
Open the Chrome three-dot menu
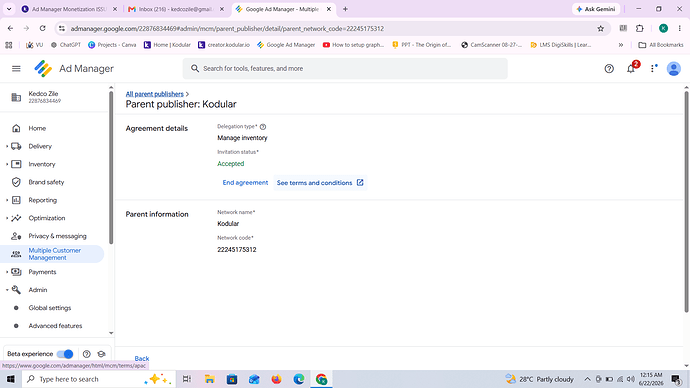click(x=680, y=29)
